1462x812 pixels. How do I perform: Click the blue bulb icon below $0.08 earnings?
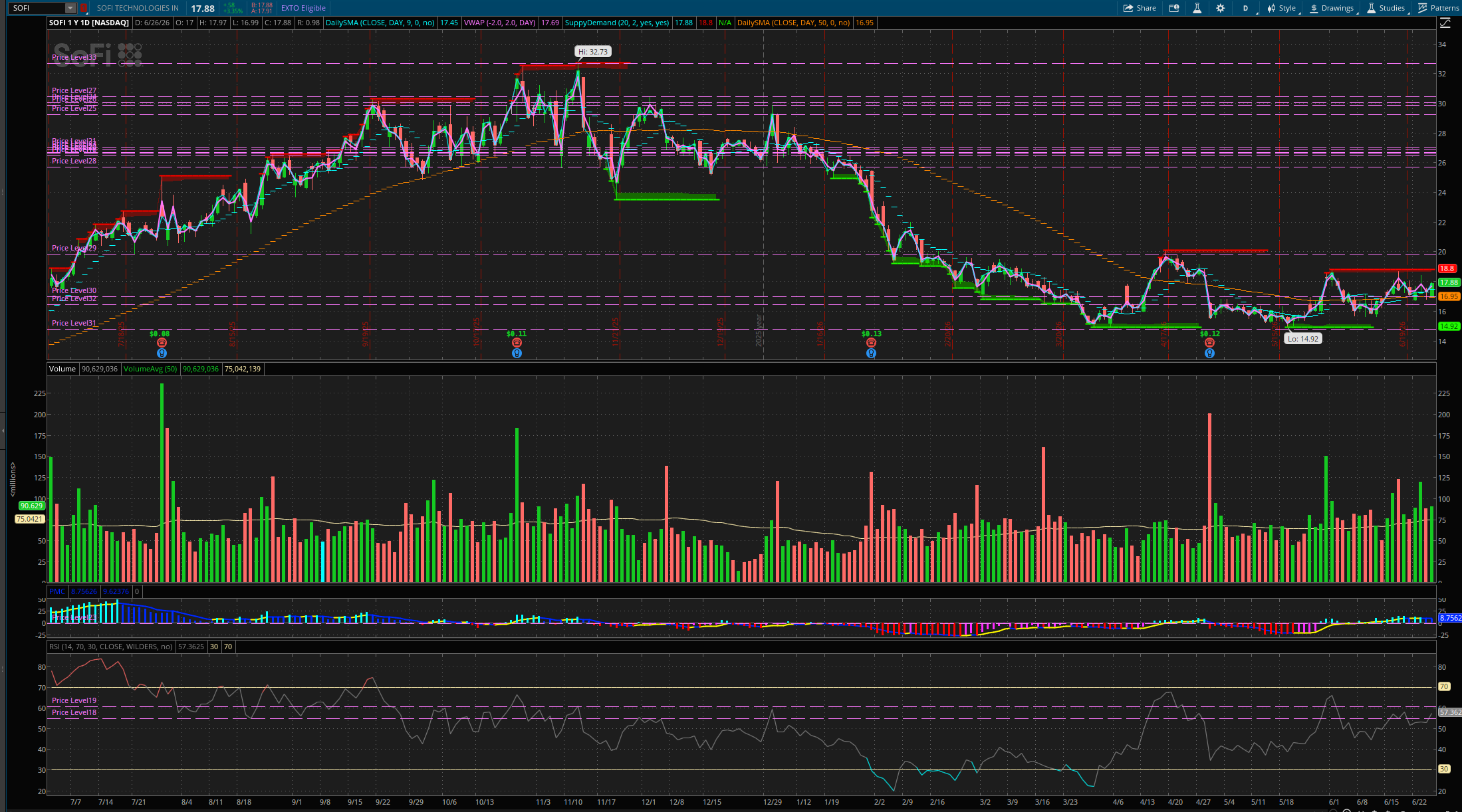[162, 354]
